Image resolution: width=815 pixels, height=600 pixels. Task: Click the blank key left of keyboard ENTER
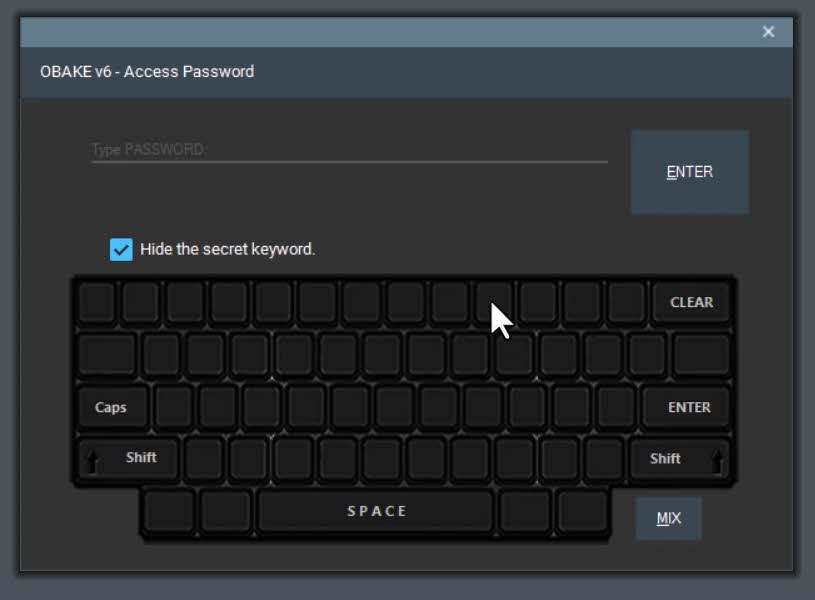click(x=616, y=407)
